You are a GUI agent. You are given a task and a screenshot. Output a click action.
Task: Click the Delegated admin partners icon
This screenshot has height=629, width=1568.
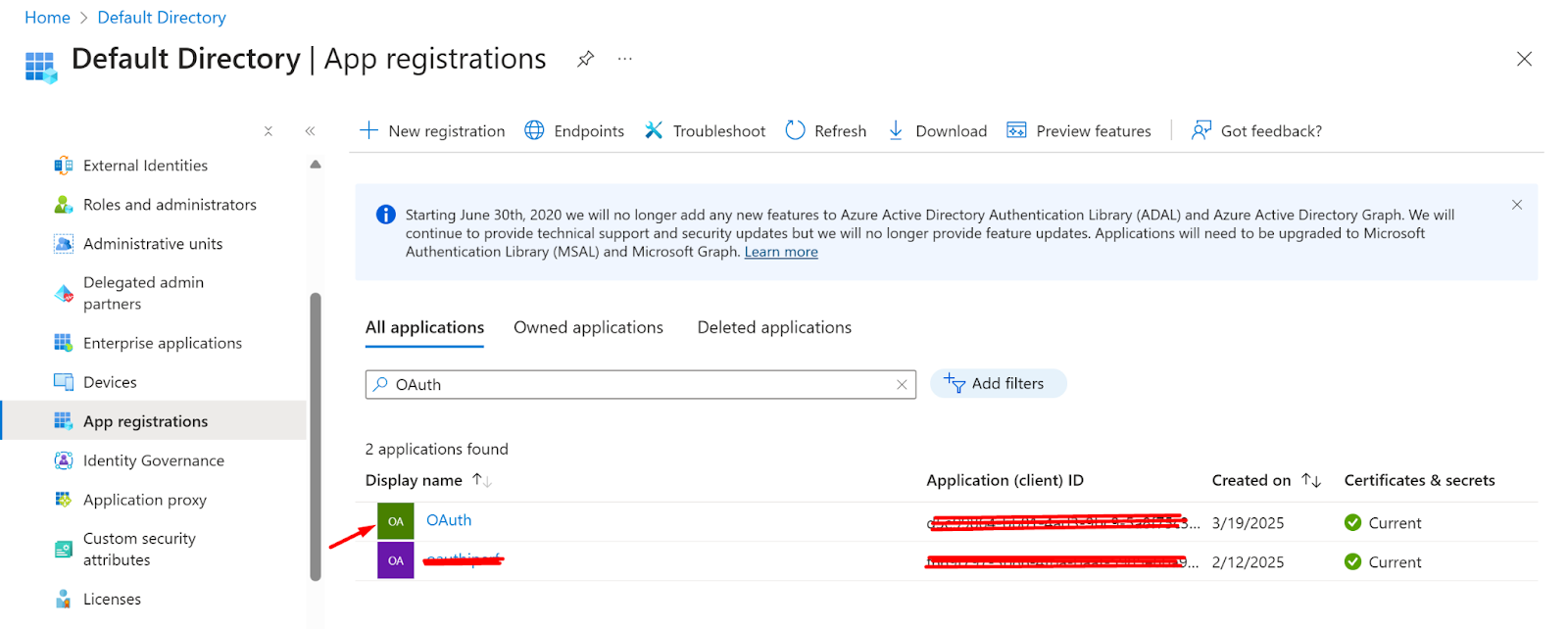pyautogui.click(x=64, y=293)
